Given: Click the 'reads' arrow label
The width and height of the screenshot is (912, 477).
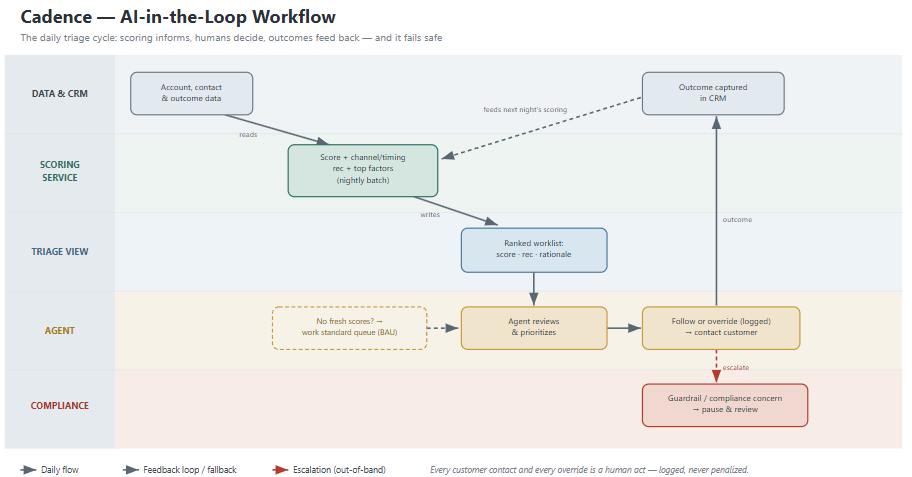Looking at the screenshot, I should 248,134.
